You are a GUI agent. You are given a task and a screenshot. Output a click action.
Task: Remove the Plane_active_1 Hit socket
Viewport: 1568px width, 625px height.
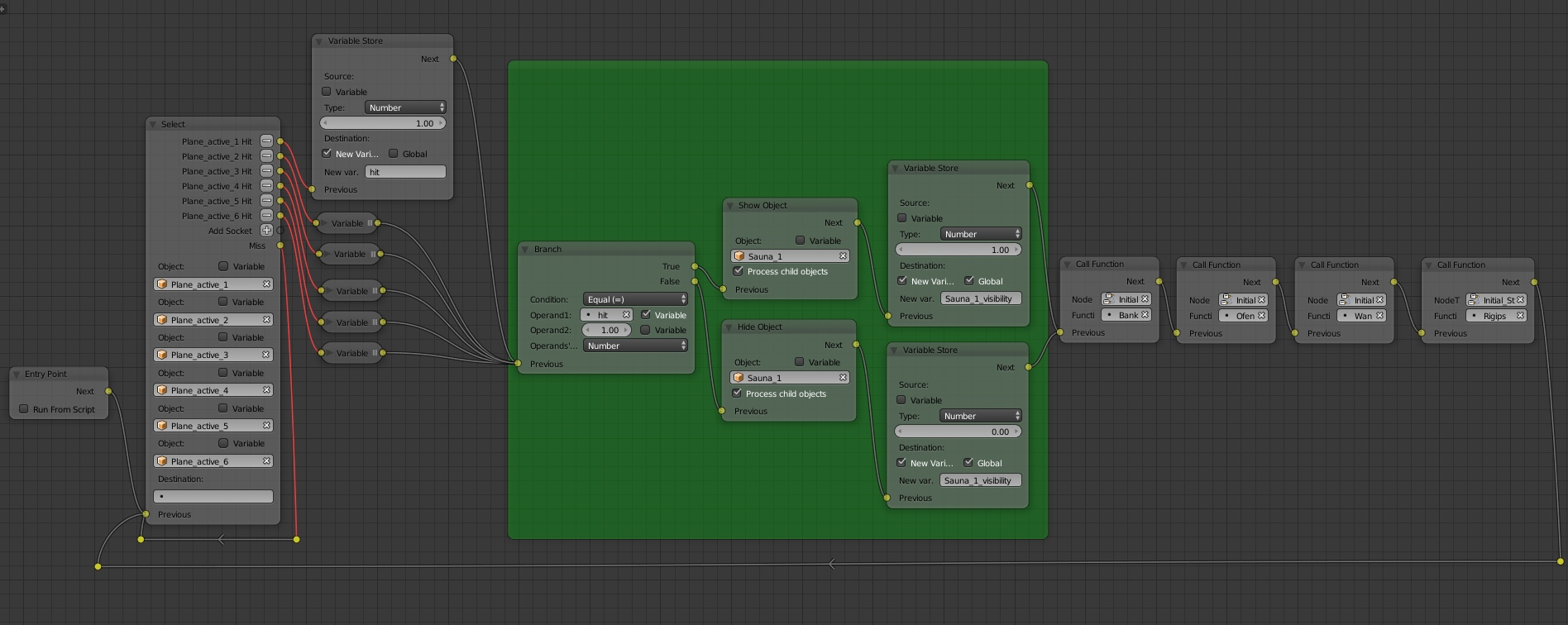point(266,141)
